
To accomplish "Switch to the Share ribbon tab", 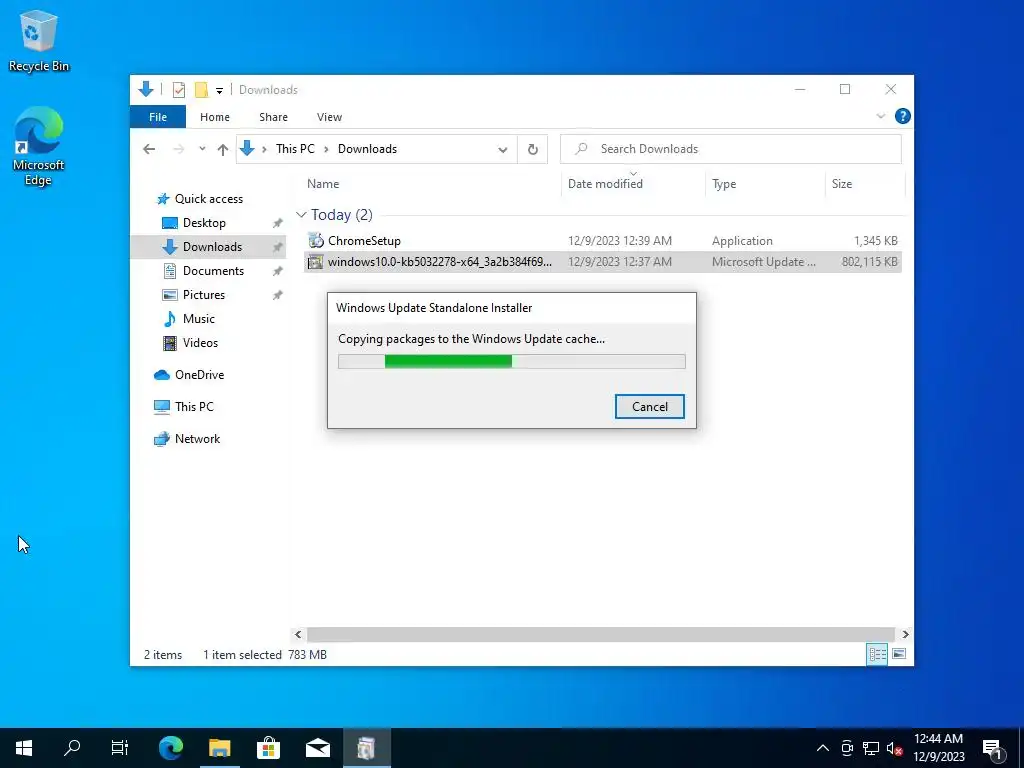I will [273, 117].
